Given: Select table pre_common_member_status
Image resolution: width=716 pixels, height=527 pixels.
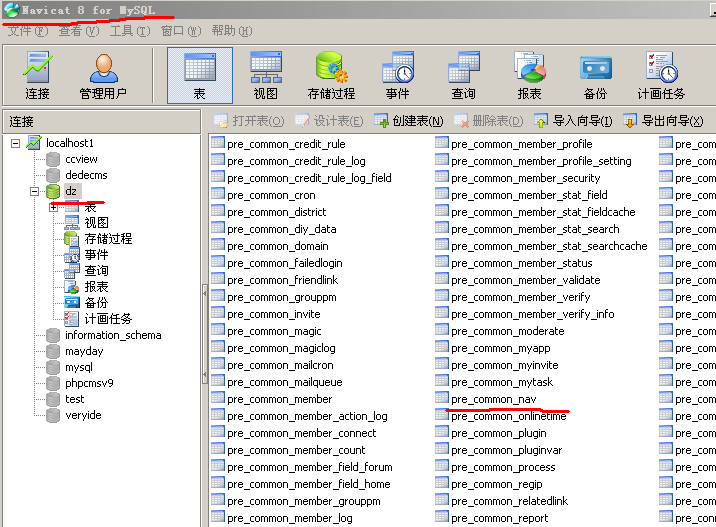Looking at the screenshot, I should (x=522, y=264).
